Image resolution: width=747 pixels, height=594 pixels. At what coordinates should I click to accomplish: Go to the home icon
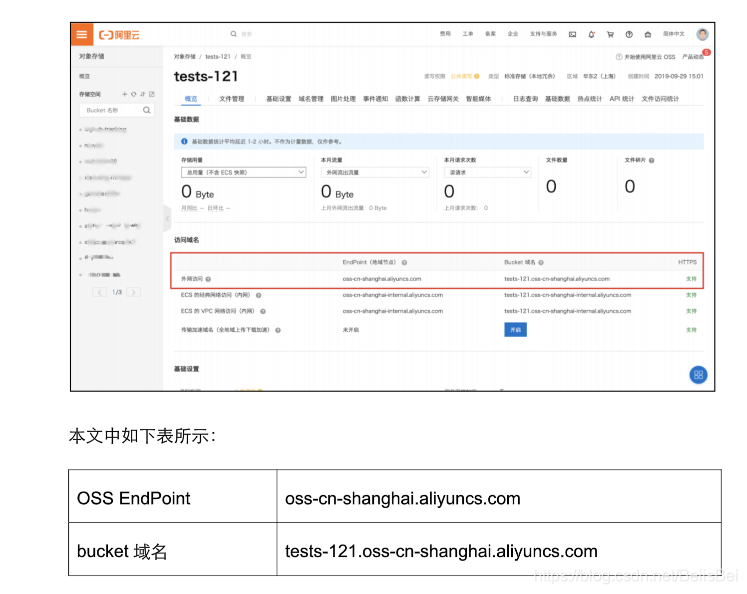pos(648,34)
